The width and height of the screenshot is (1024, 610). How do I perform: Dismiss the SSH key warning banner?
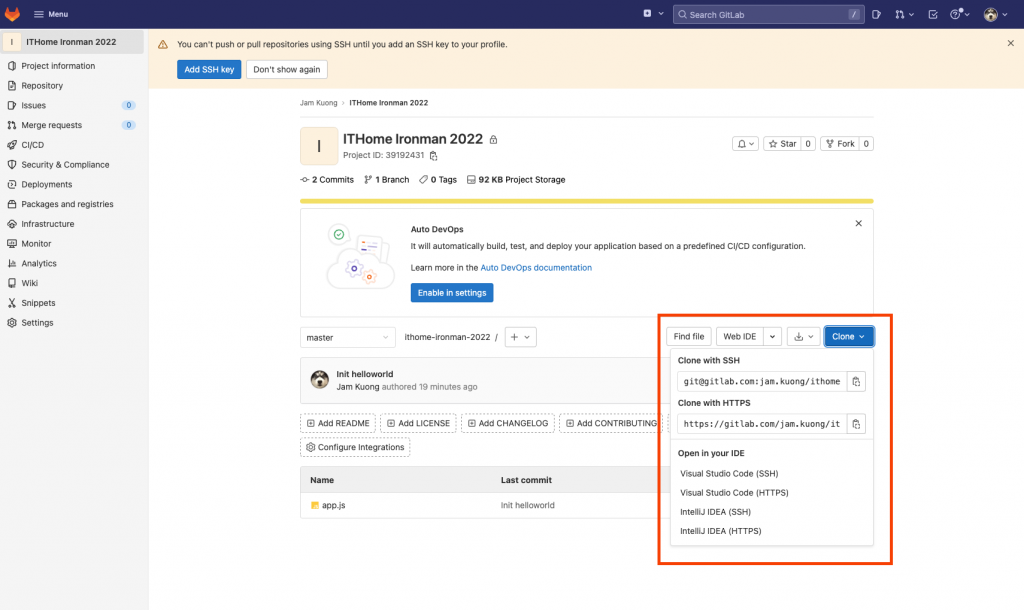tap(1010, 43)
